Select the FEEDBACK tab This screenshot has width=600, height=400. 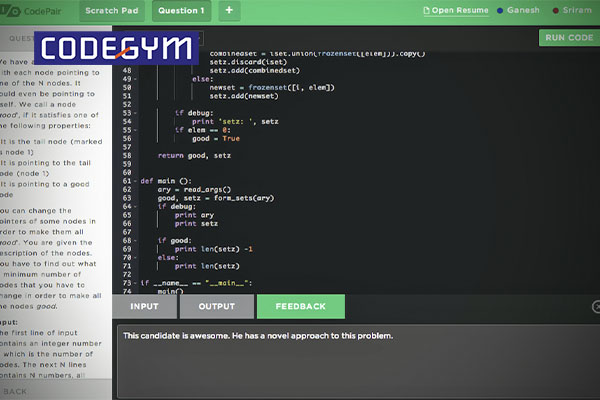[x=300, y=306]
